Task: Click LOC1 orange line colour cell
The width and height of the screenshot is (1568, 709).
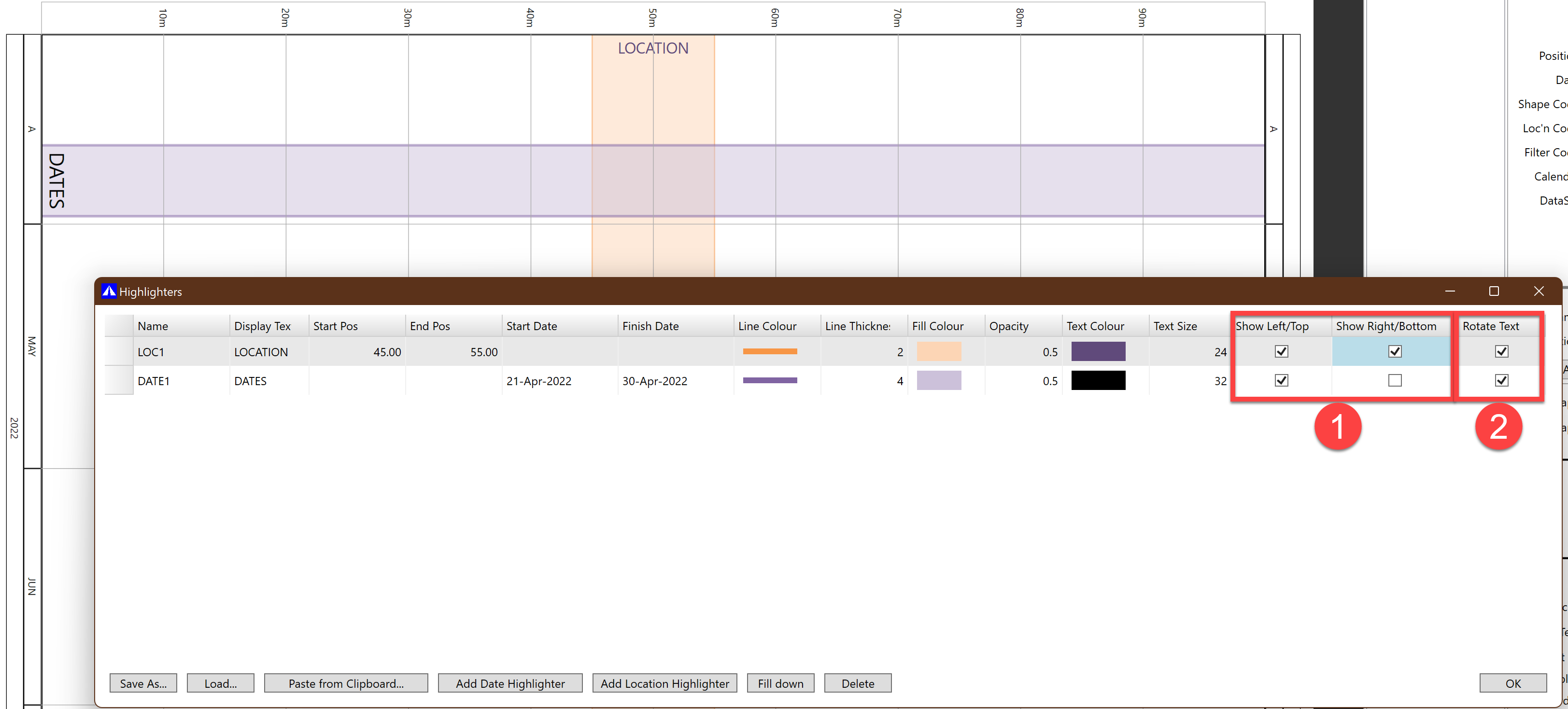Action: pos(769,351)
